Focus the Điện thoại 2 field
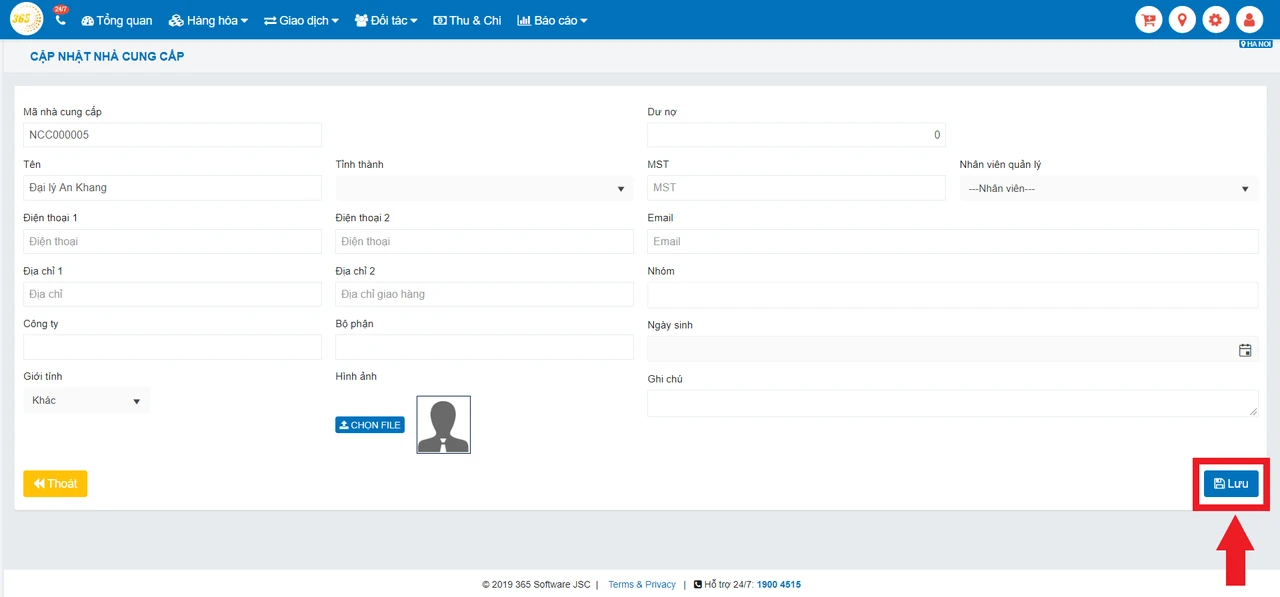 pos(484,241)
